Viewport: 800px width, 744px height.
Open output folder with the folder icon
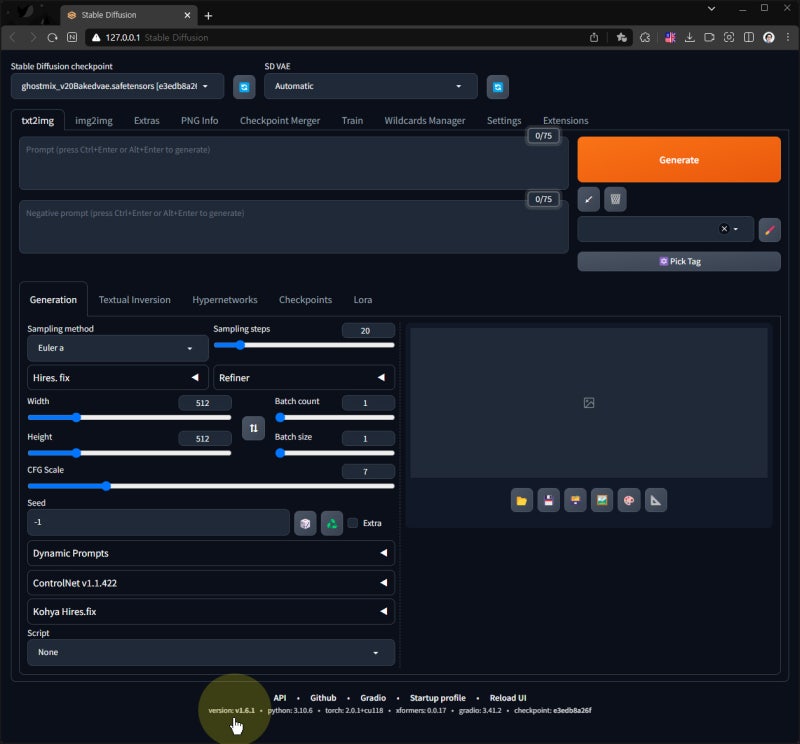(521, 500)
